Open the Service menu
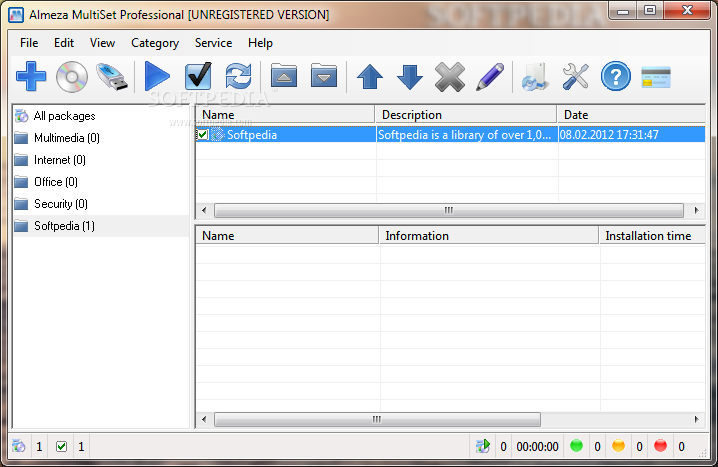Image resolution: width=718 pixels, height=467 pixels. [x=213, y=43]
